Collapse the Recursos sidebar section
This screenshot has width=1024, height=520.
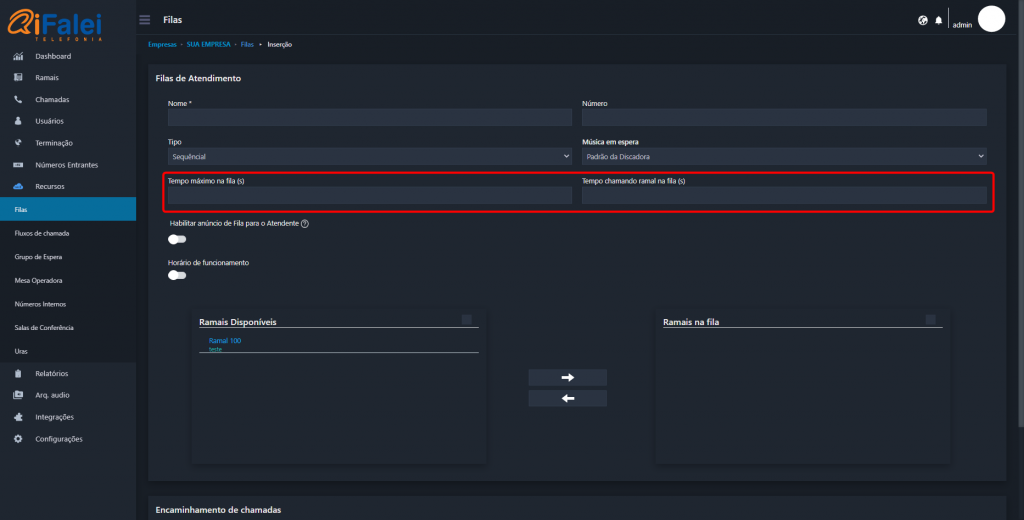pos(49,187)
